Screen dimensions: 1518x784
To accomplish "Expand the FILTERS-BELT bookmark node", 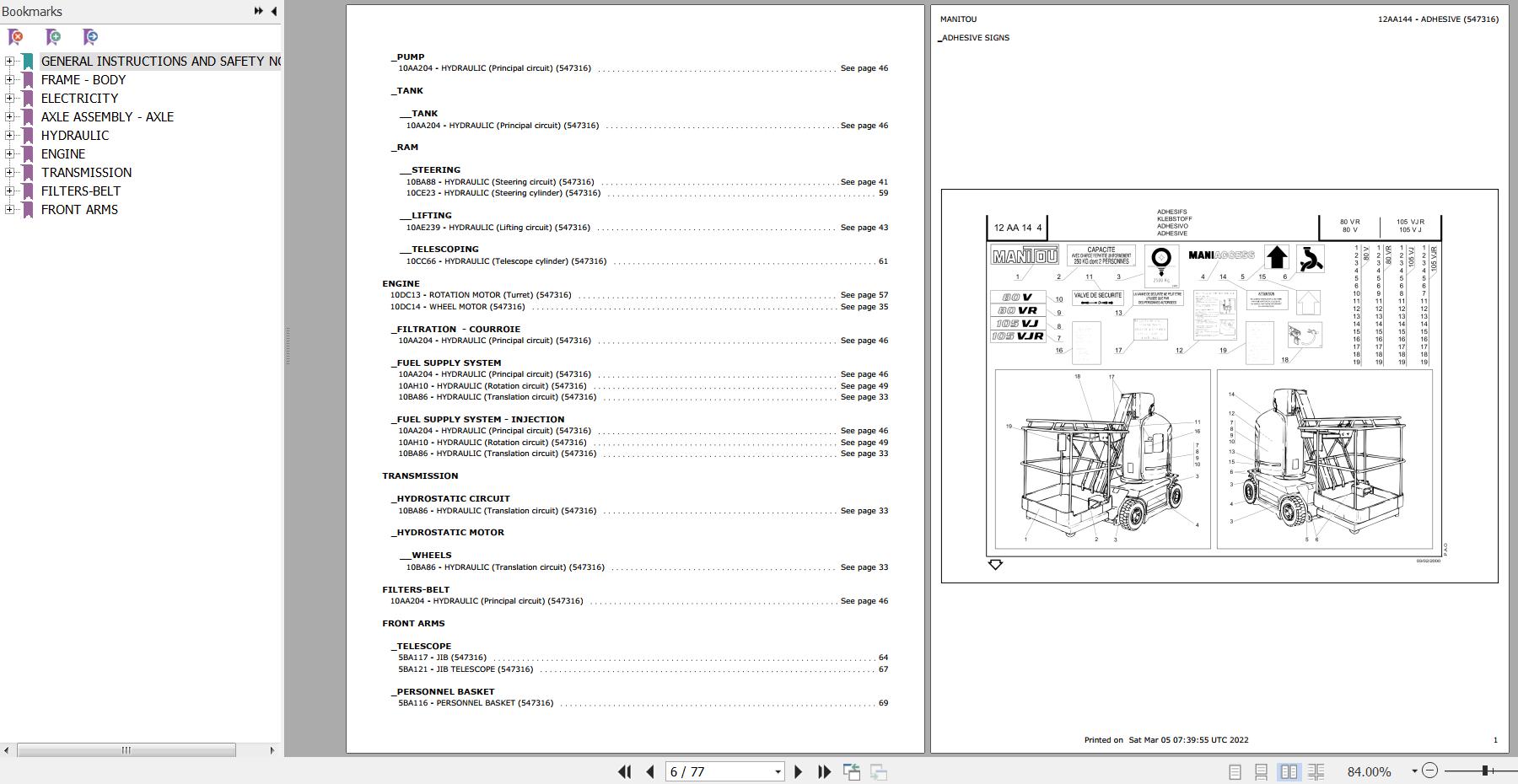I will (9, 191).
